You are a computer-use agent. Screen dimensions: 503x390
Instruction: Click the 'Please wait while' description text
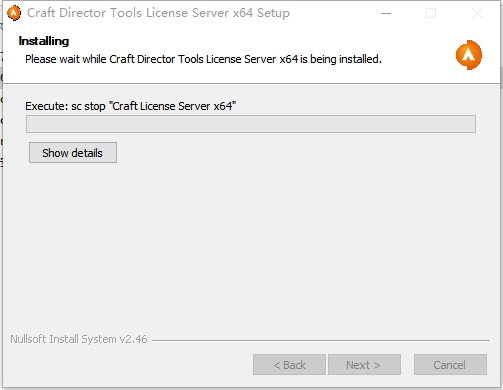click(x=203, y=59)
